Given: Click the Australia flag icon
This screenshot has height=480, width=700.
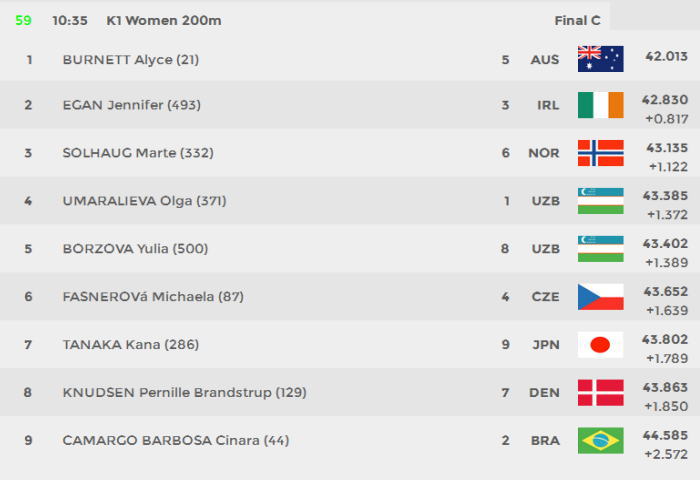Looking at the screenshot, I should coord(600,59).
